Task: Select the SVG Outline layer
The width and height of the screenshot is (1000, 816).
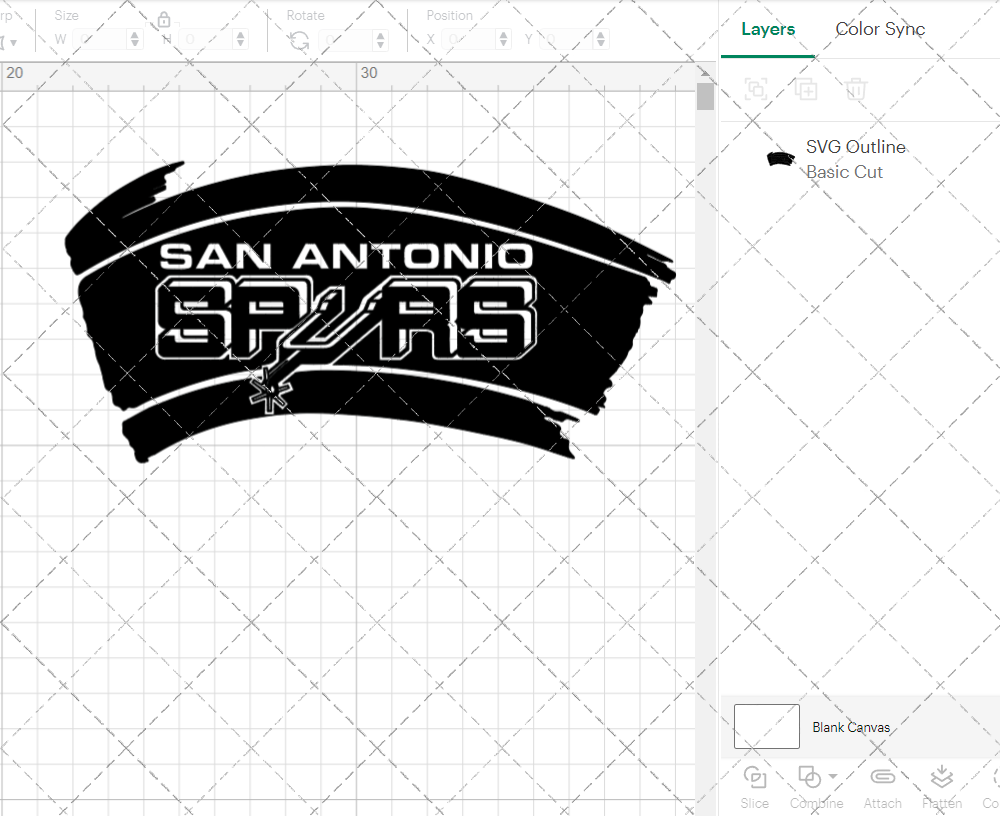Action: click(x=855, y=158)
